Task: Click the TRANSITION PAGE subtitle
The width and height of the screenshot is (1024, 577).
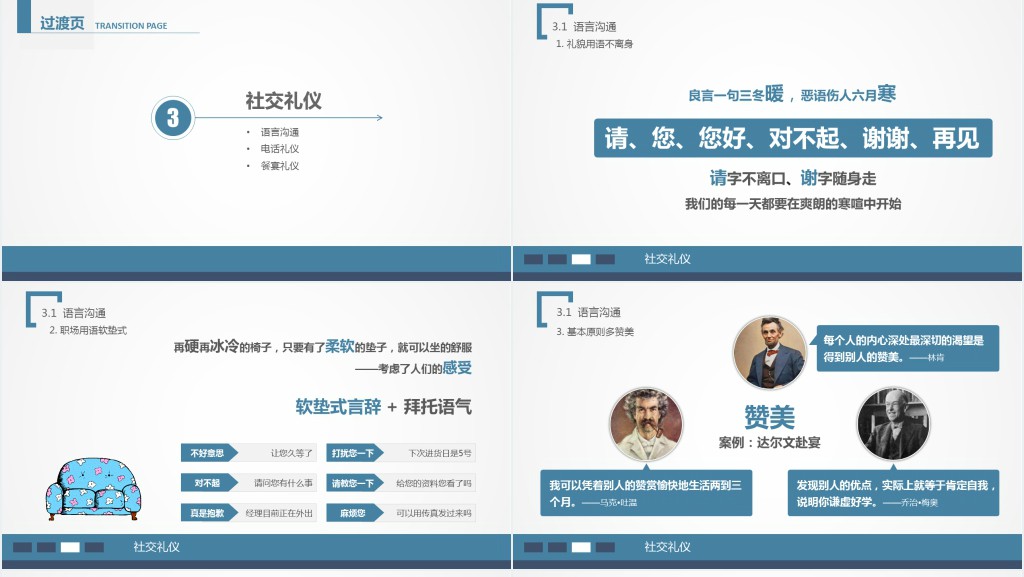Action: (x=131, y=26)
